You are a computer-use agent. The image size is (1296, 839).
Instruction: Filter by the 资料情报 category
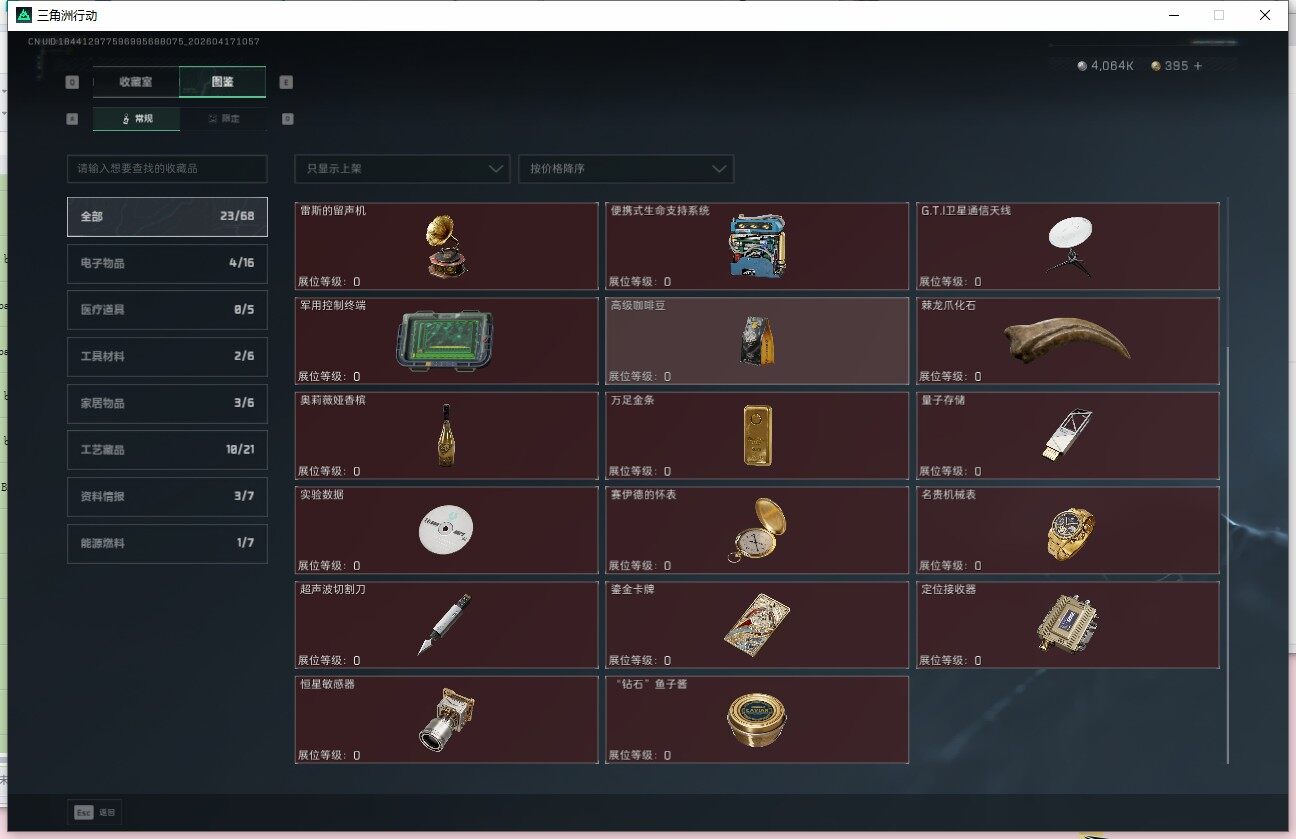pyautogui.click(x=167, y=496)
